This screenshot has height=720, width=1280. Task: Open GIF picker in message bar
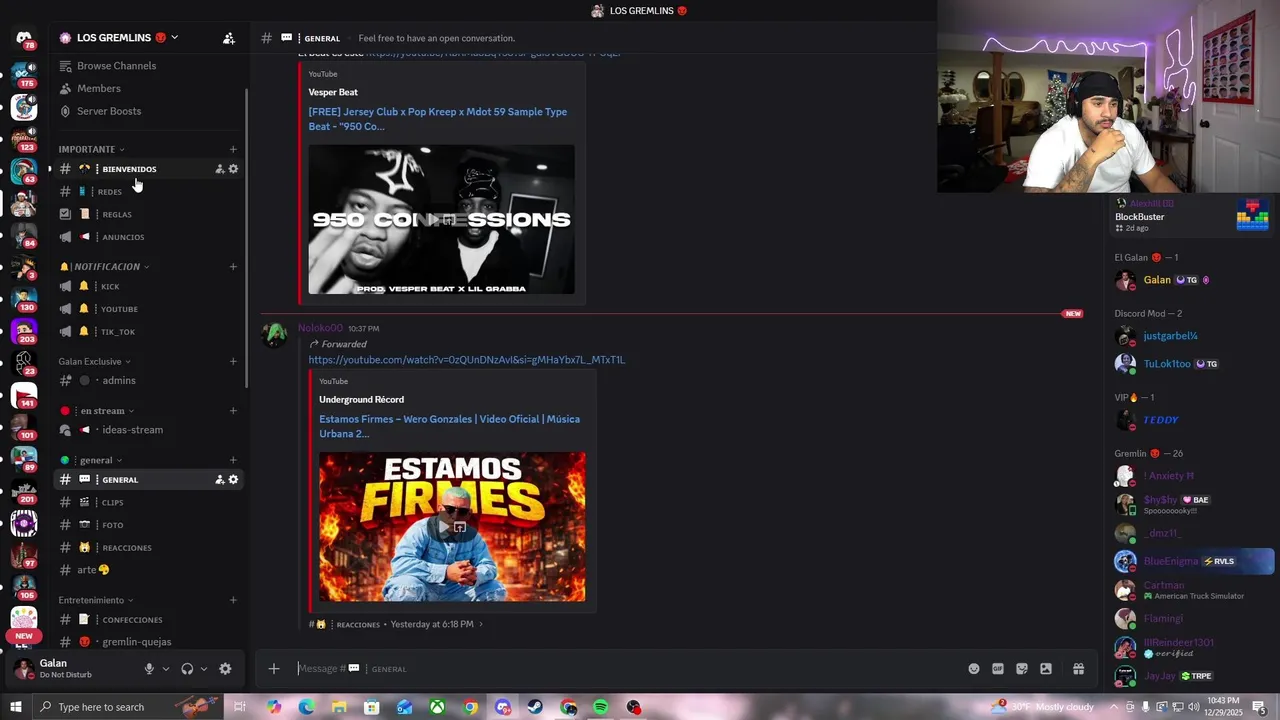(x=998, y=669)
